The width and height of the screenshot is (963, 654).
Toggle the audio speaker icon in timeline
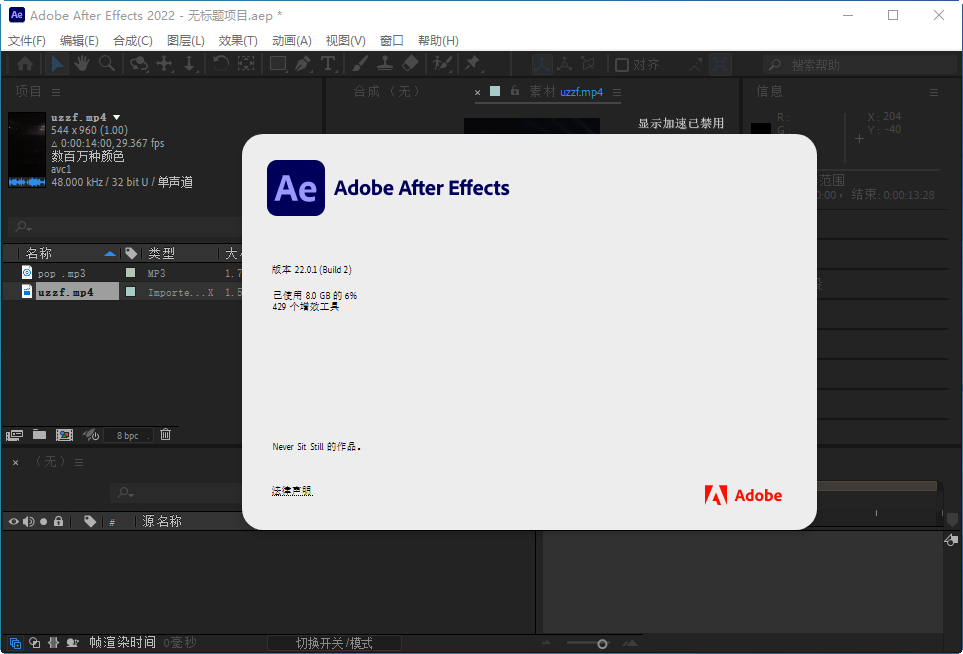point(29,521)
